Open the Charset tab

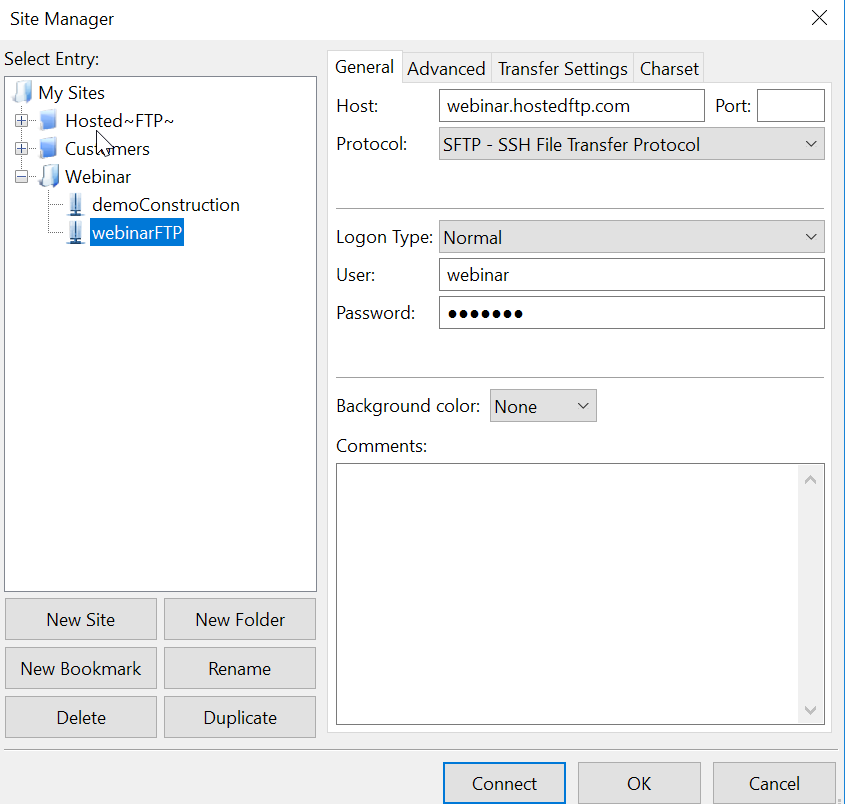click(669, 69)
